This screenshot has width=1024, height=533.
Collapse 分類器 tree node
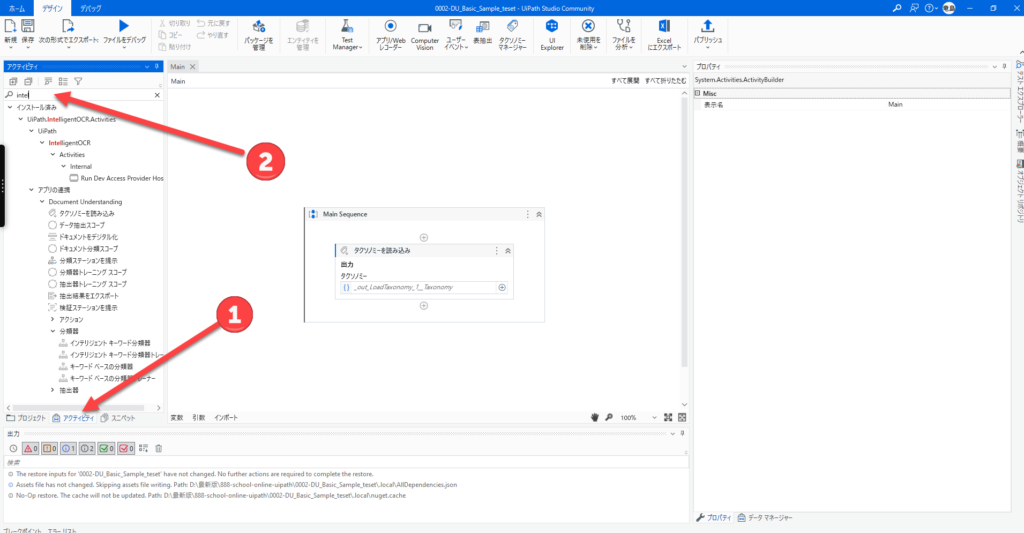[53, 331]
